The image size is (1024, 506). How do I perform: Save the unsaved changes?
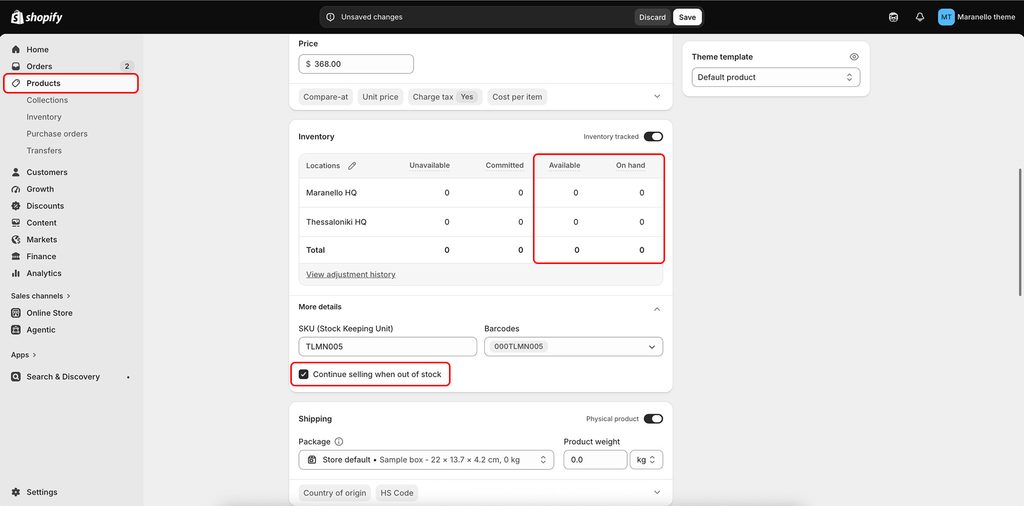(687, 18)
